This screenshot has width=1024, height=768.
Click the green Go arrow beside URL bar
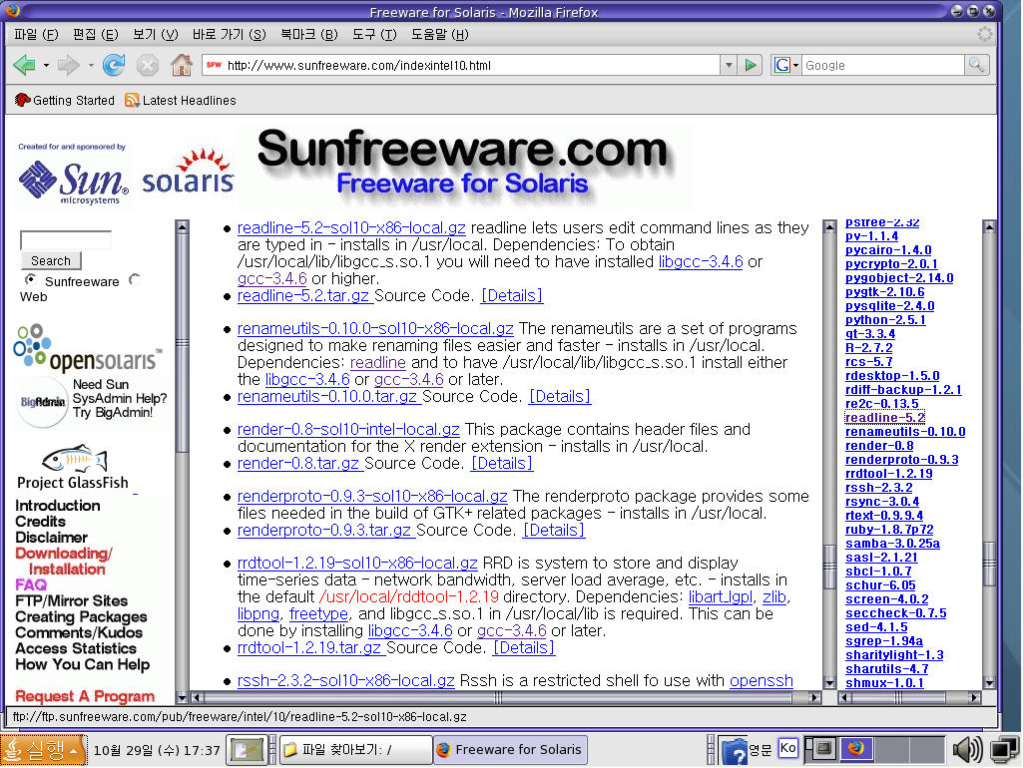click(x=750, y=65)
